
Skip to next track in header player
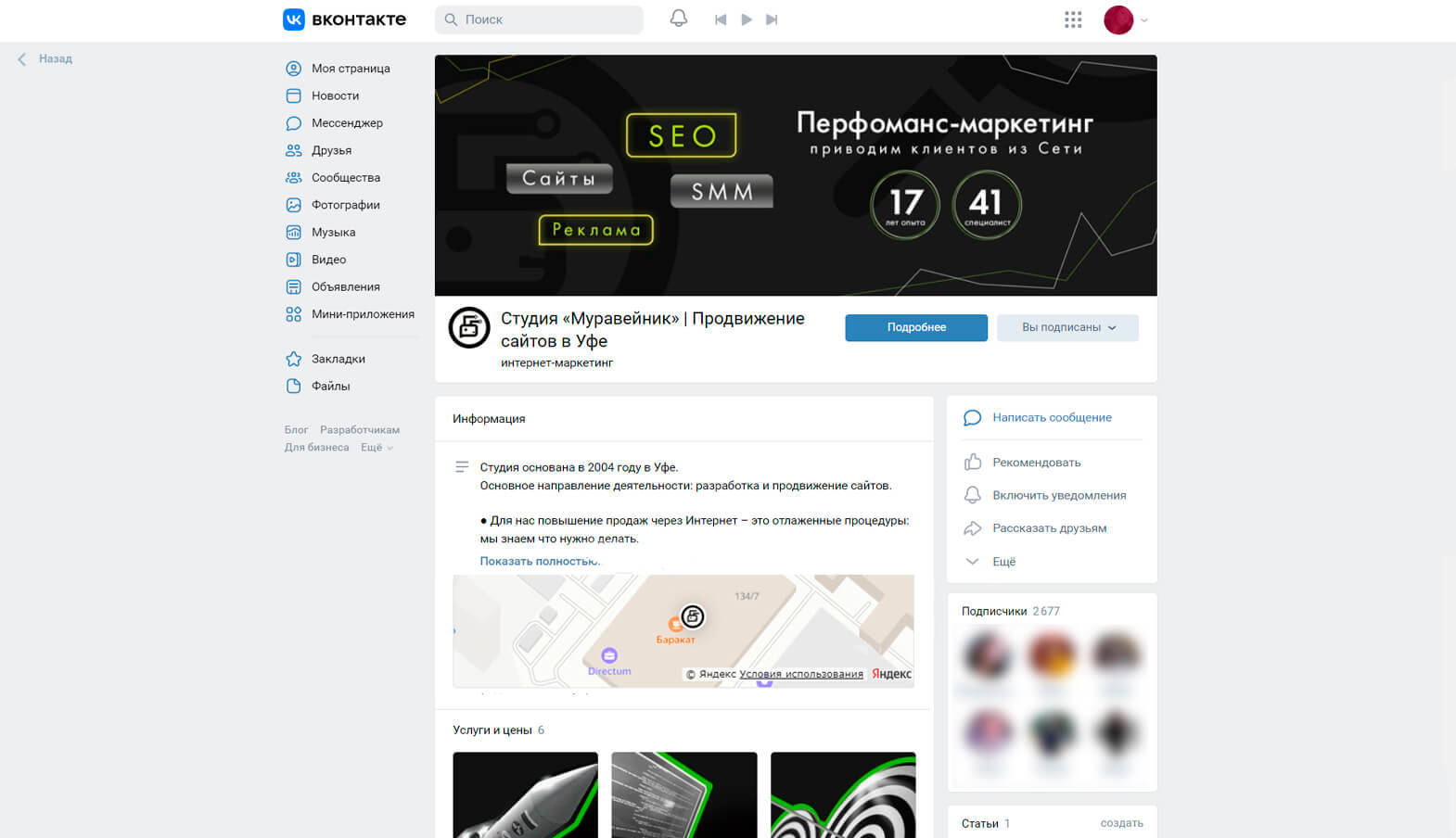pos(772,19)
